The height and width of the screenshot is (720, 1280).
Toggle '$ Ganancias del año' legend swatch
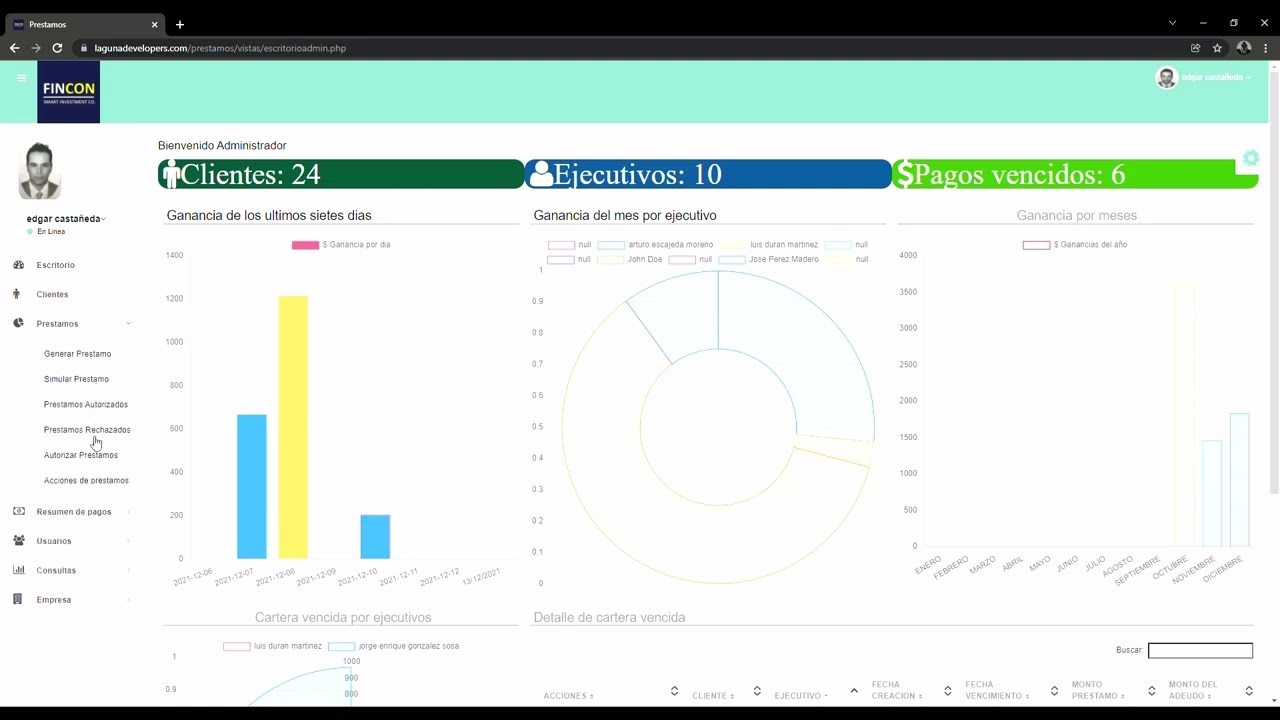(1036, 245)
